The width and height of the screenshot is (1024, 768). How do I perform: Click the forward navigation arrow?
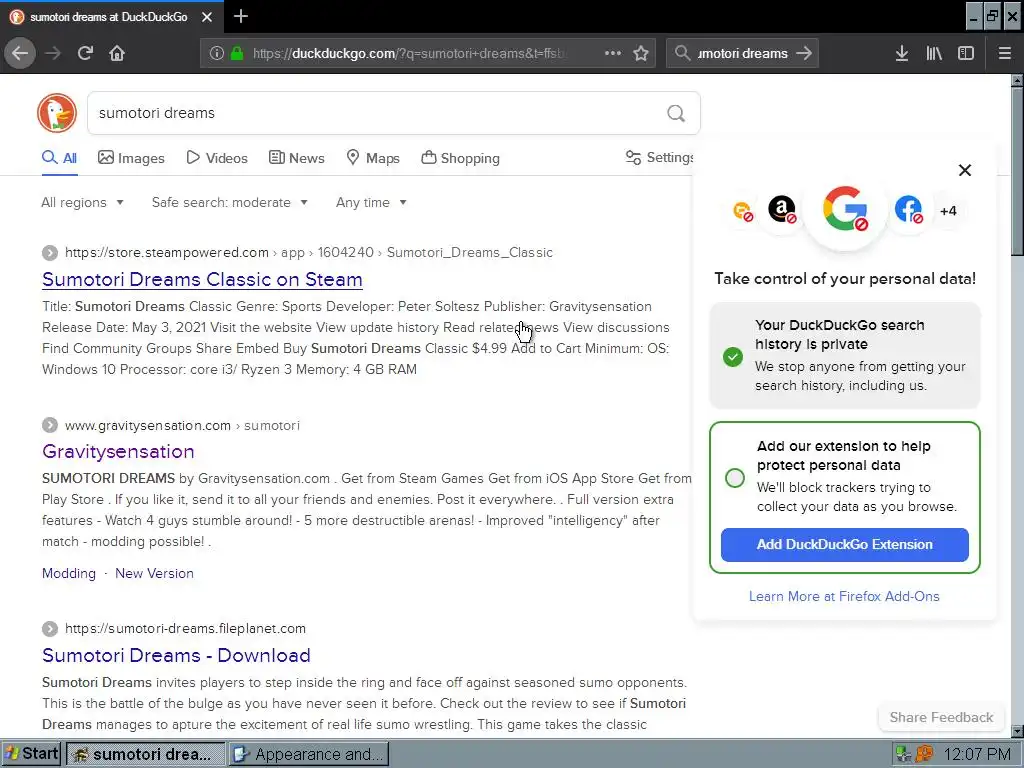tap(54, 53)
